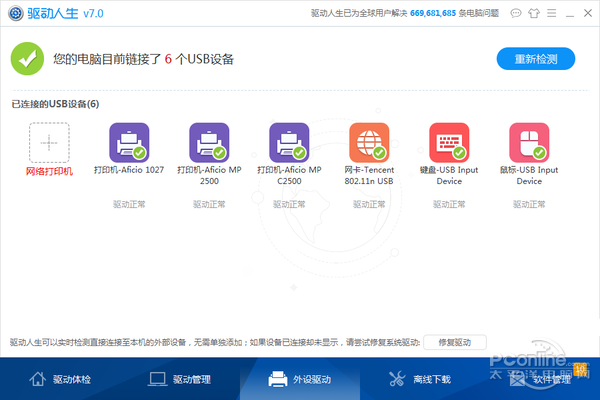Click 驱动正常 status under keyboard device
600x400 pixels.
(x=449, y=204)
